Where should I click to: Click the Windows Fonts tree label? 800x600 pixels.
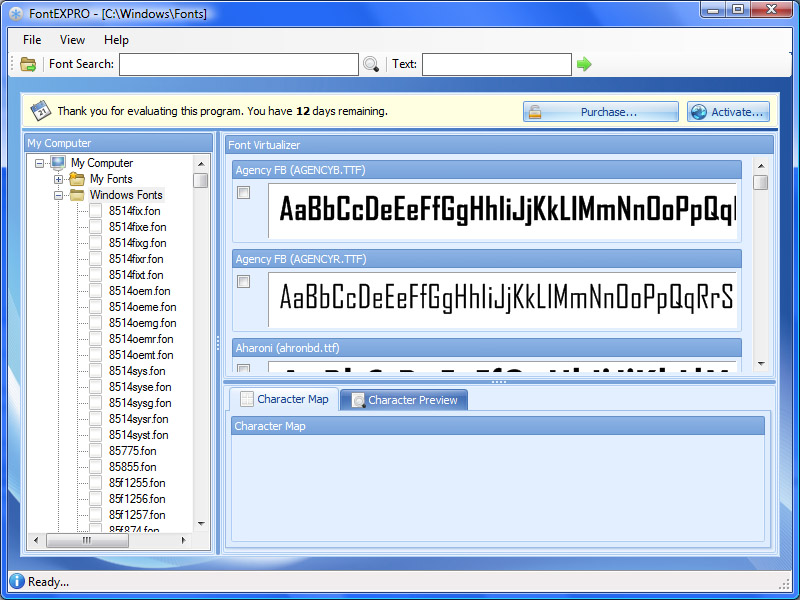coord(126,195)
